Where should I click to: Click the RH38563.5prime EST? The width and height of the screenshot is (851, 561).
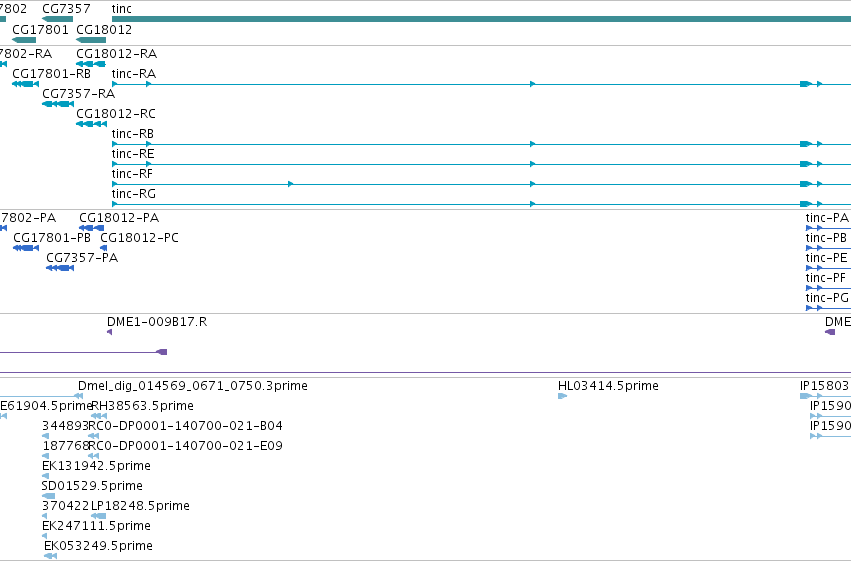coord(99,416)
